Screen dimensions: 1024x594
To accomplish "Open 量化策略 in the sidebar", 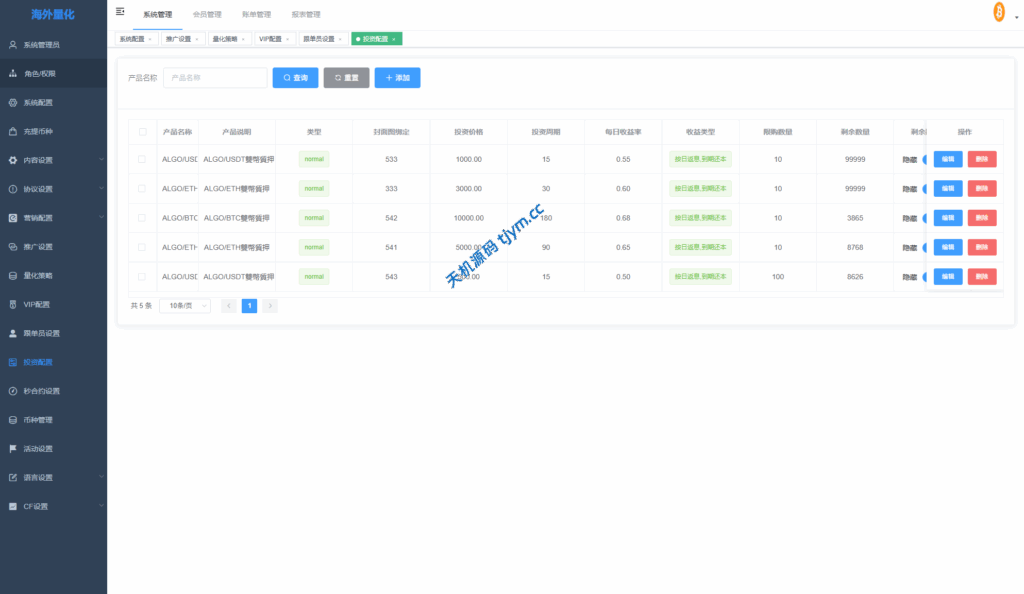I will click(38, 275).
